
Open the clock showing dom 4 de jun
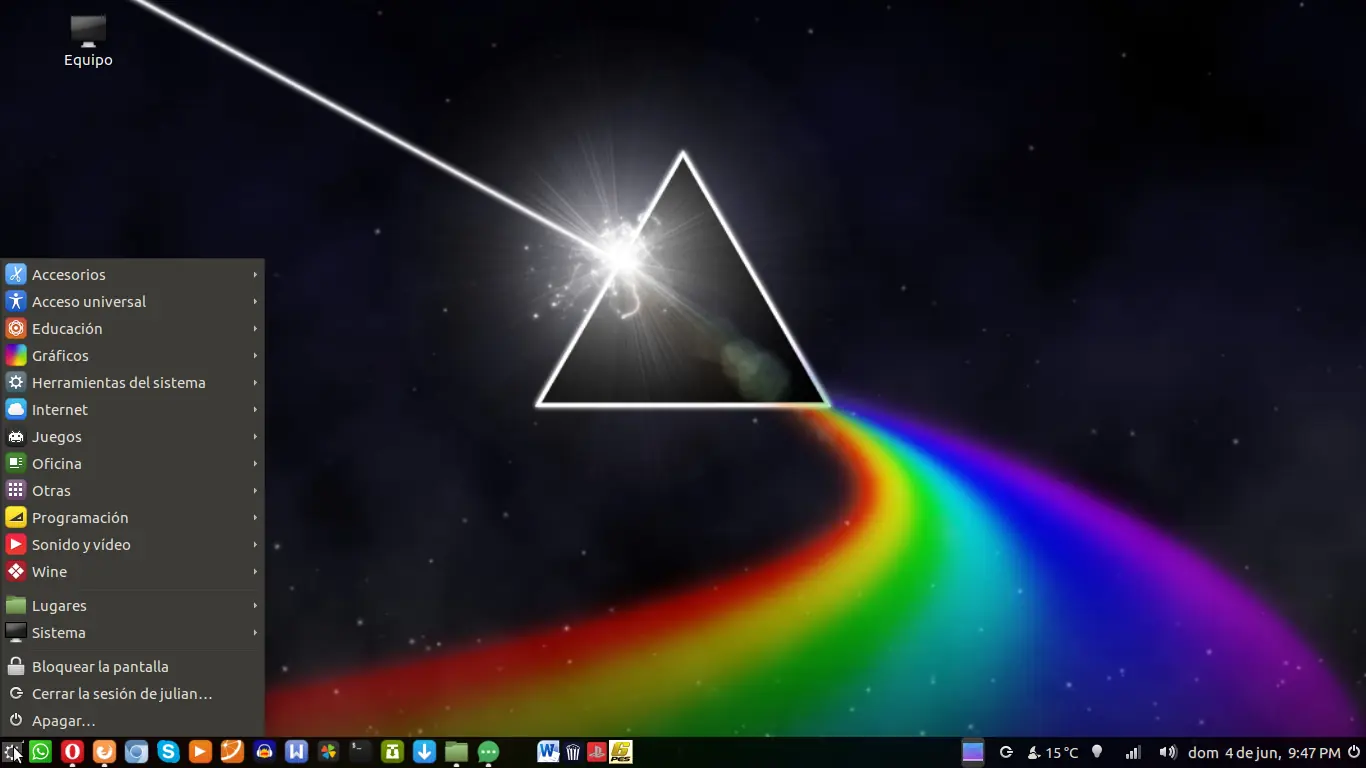point(1264,752)
